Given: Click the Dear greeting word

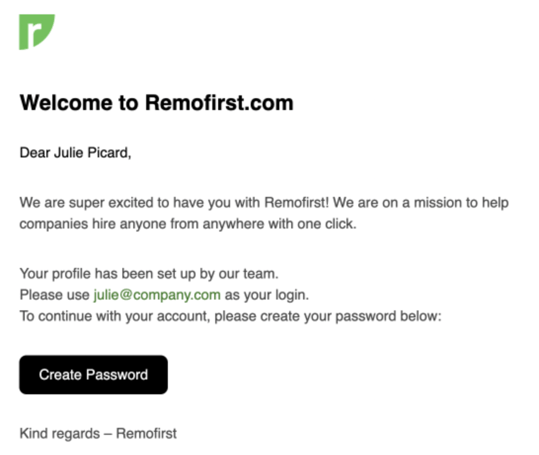Looking at the screenshot, I should (x=35, y=153).
